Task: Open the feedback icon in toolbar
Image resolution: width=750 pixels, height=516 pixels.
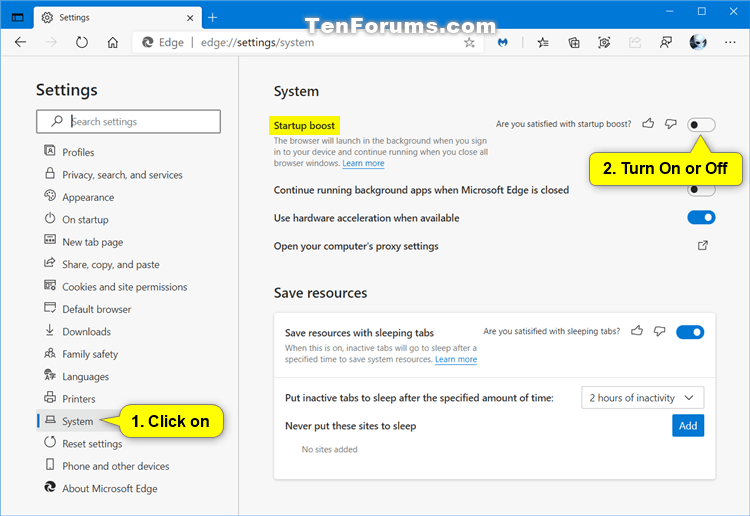Action: click(665, 43)
